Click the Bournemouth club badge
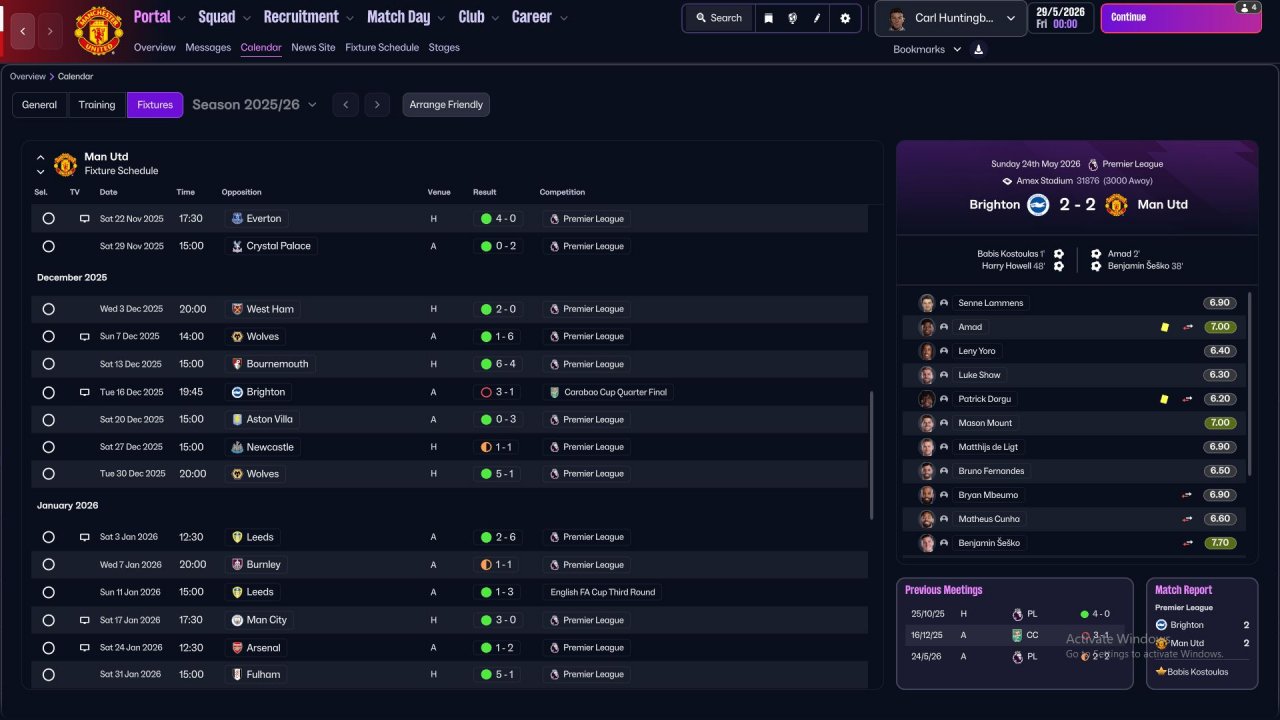Viewport: 1280px width, 720px height. coord(237,364)
